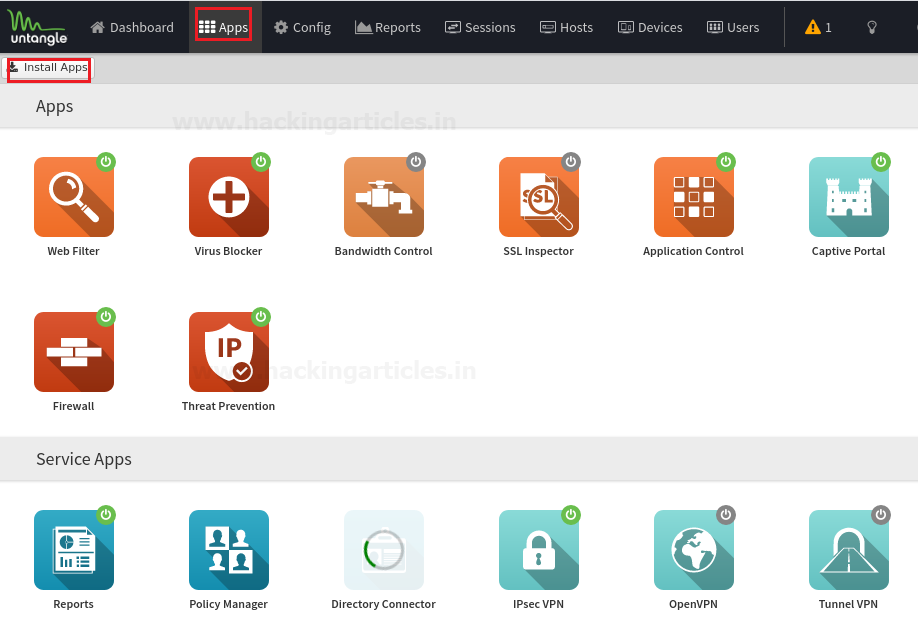The height and width of the screenshot is (643, 918).
Task: Click the grey power indicator on Bandwidth Control
Action: click(416, 162)
